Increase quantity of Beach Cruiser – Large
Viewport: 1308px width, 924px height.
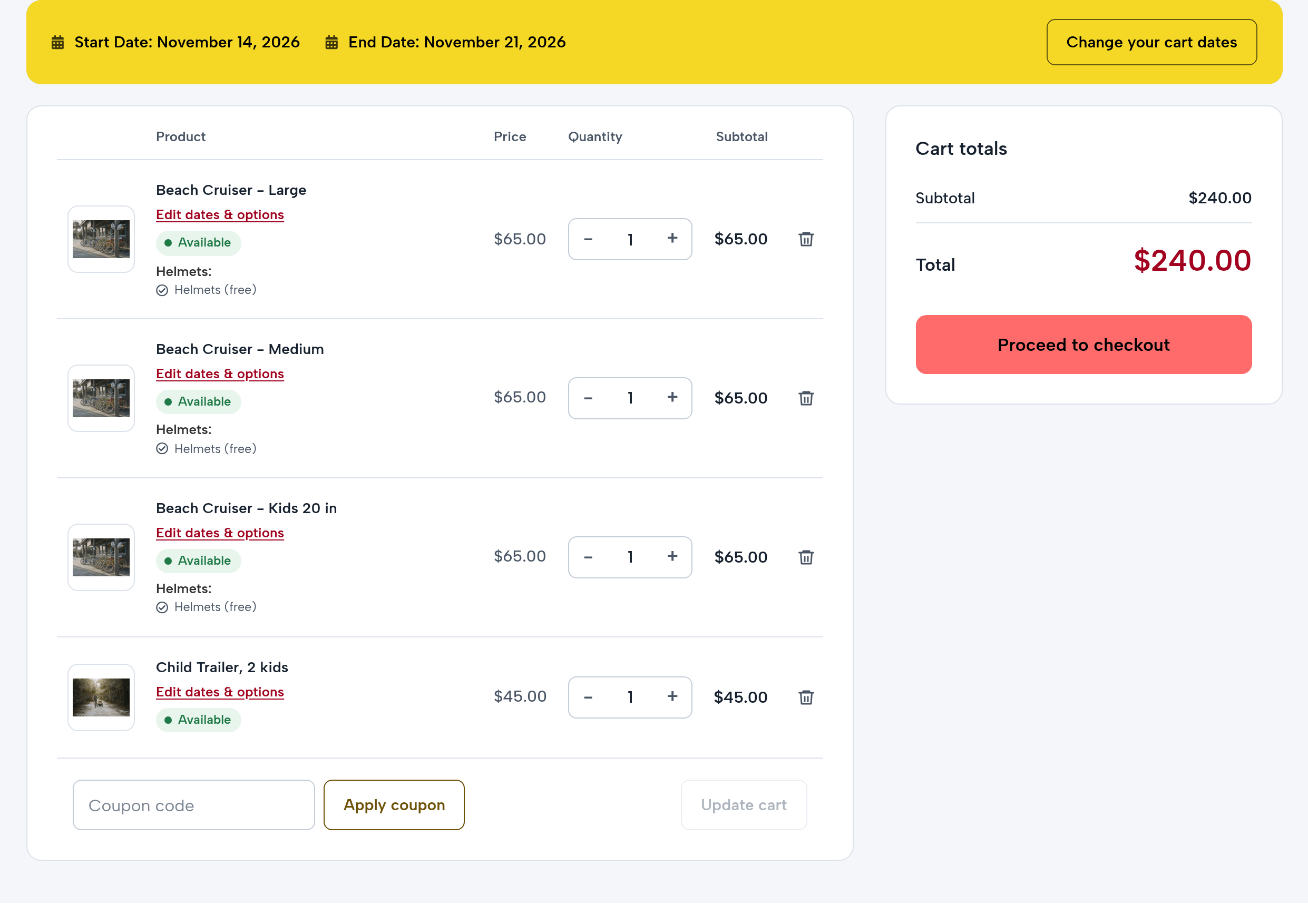(x=672, y=238)
